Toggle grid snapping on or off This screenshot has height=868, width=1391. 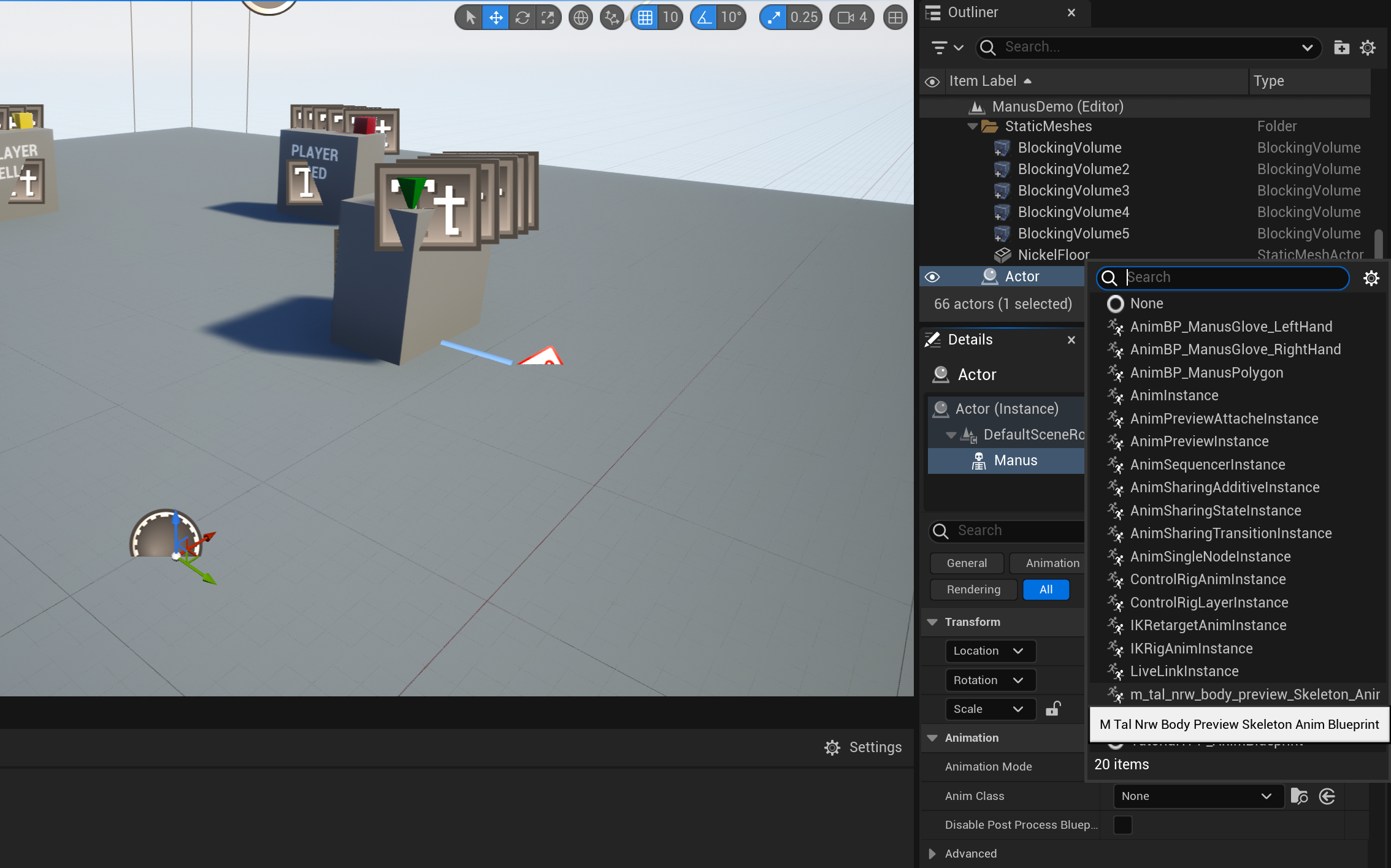[645, 17]
